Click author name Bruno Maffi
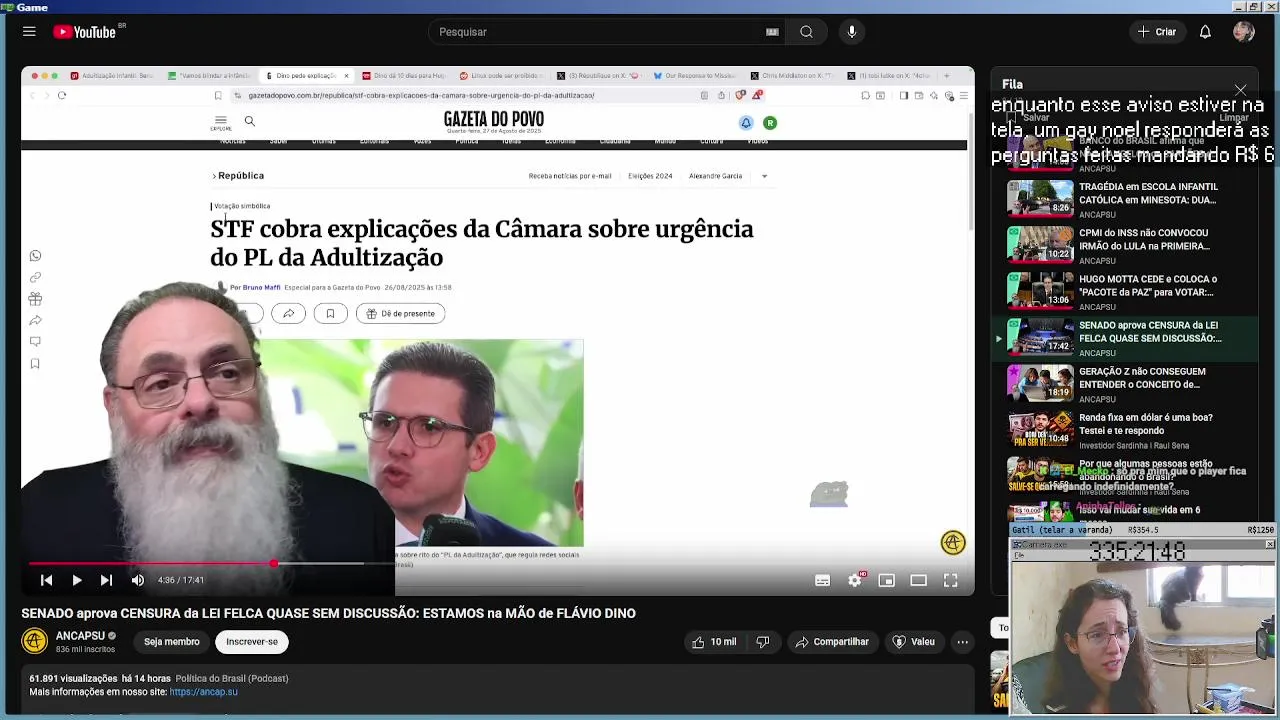Viewport: 1280px width, 720px height. coord(261,287)
